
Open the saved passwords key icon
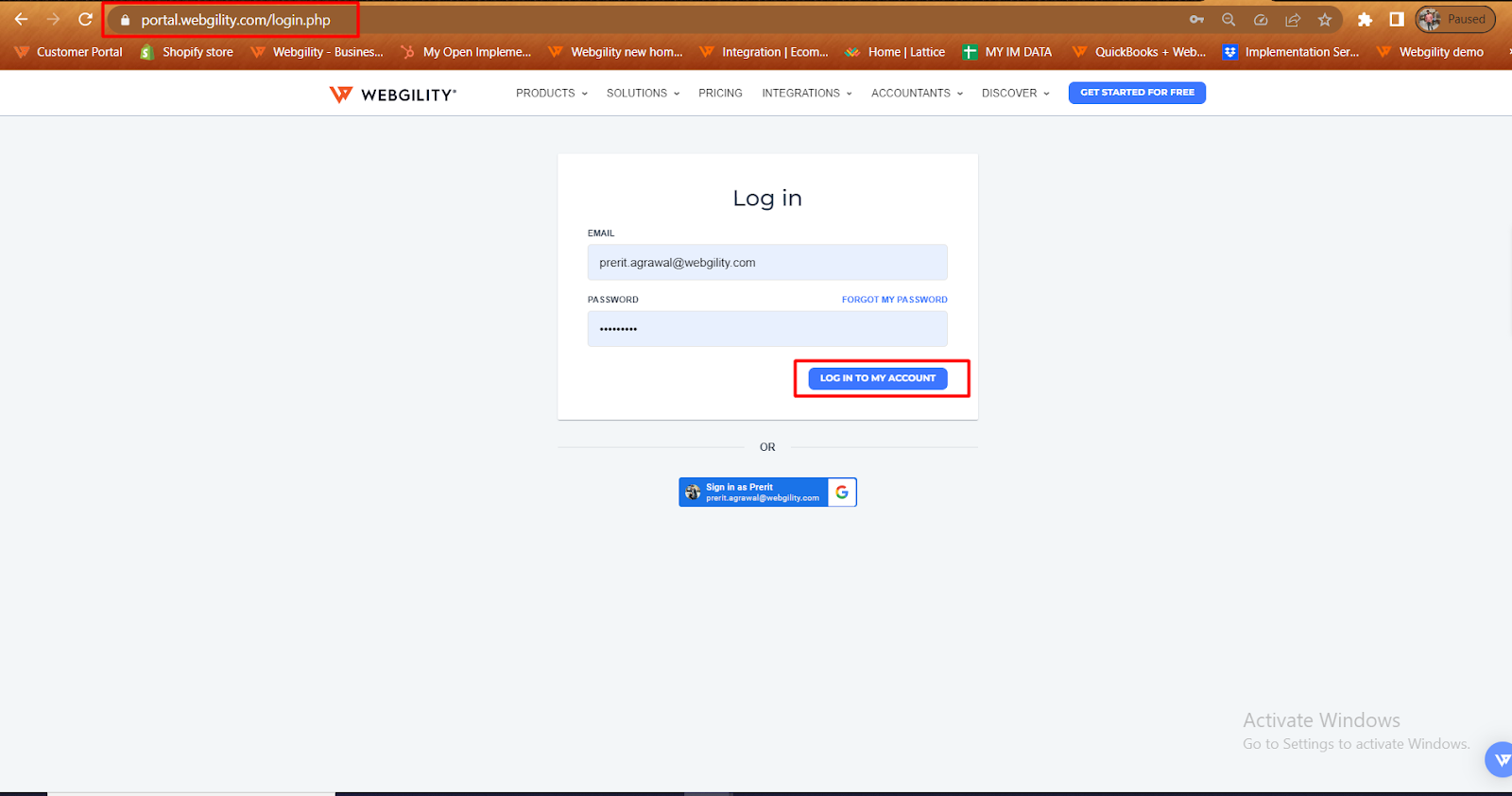click(1196, 19)
